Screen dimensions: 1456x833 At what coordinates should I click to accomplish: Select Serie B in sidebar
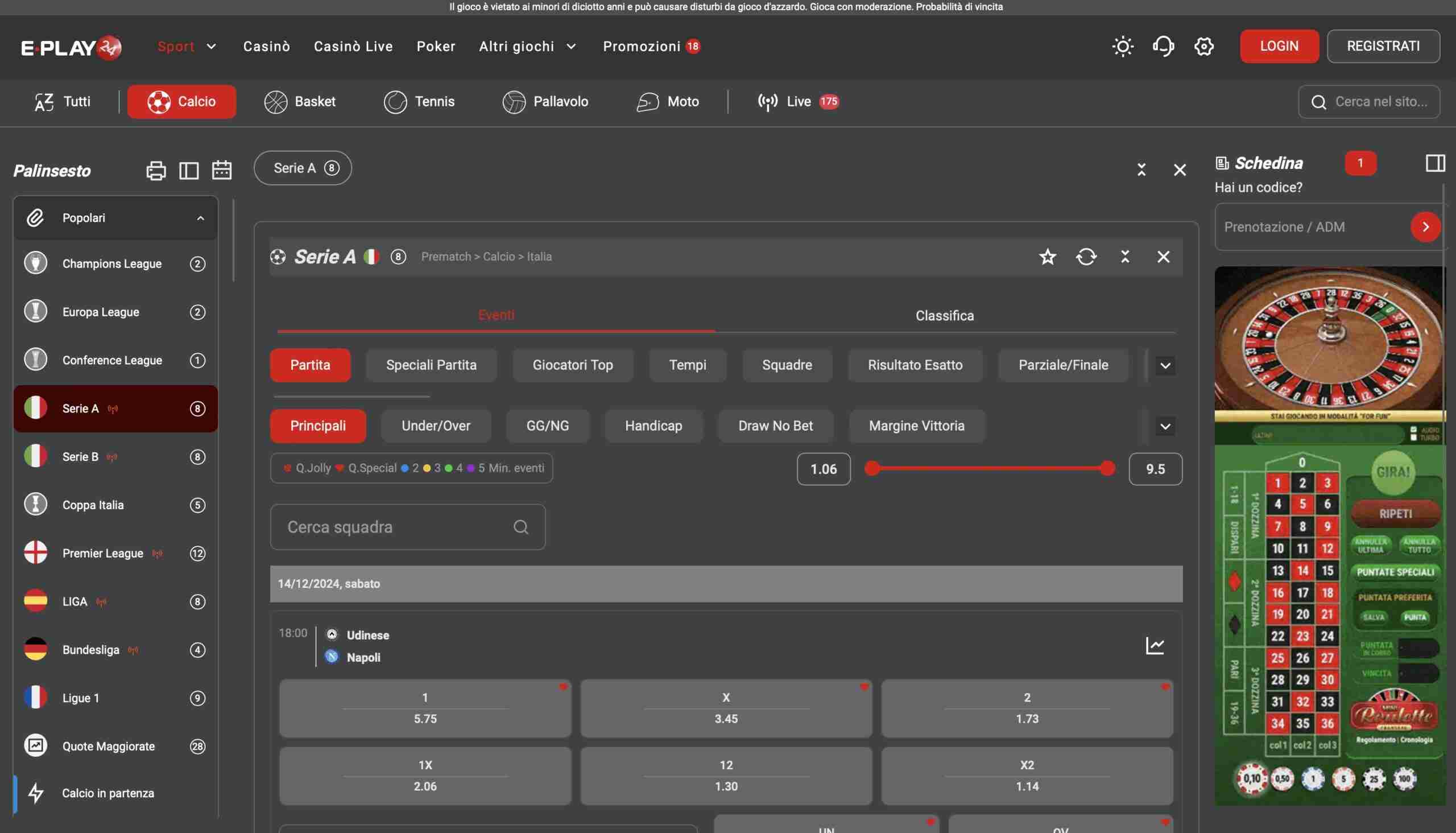point(115,456)
